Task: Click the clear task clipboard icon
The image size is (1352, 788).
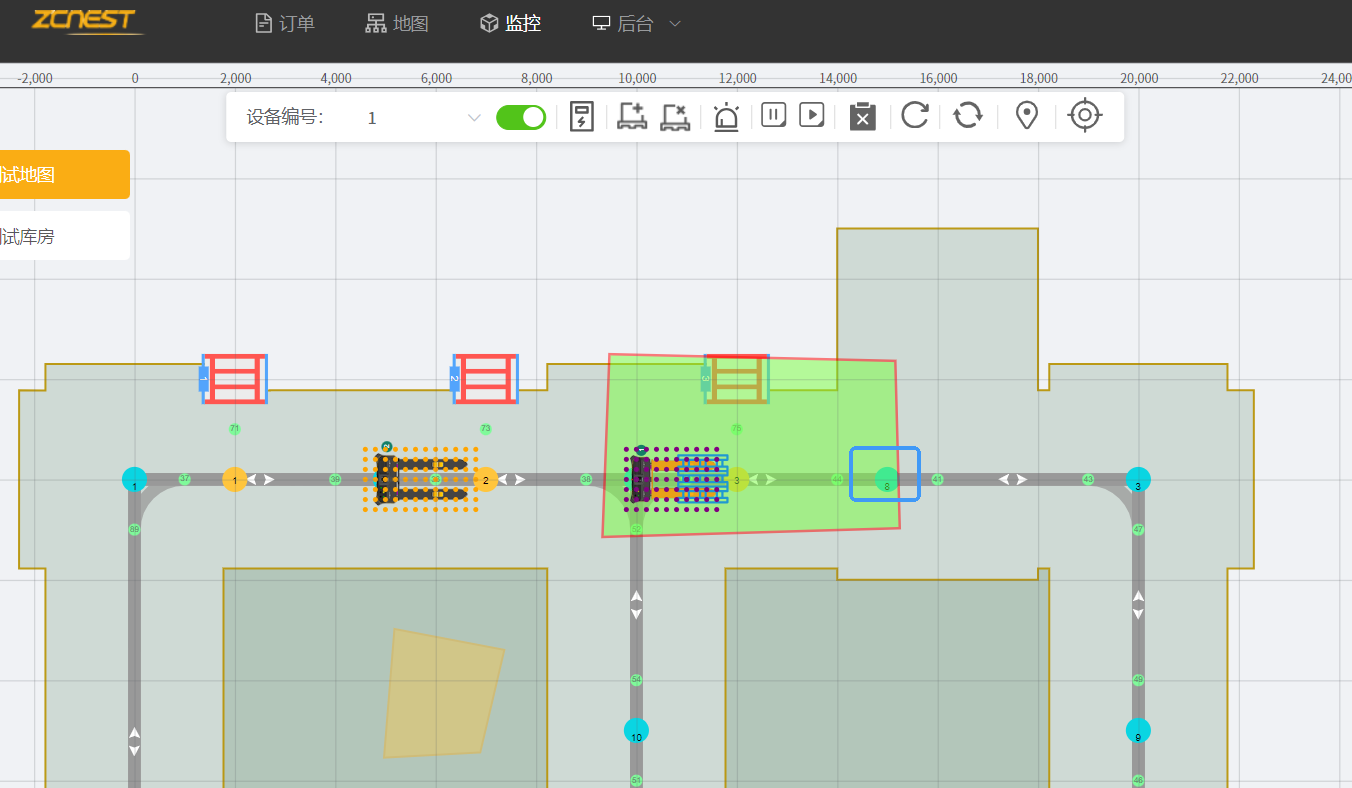Action: point(862,116)
